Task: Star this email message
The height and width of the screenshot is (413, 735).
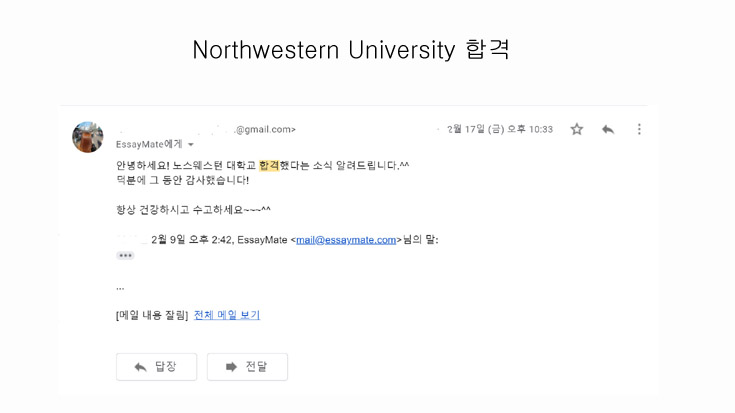Action: [x=577, y=129]
